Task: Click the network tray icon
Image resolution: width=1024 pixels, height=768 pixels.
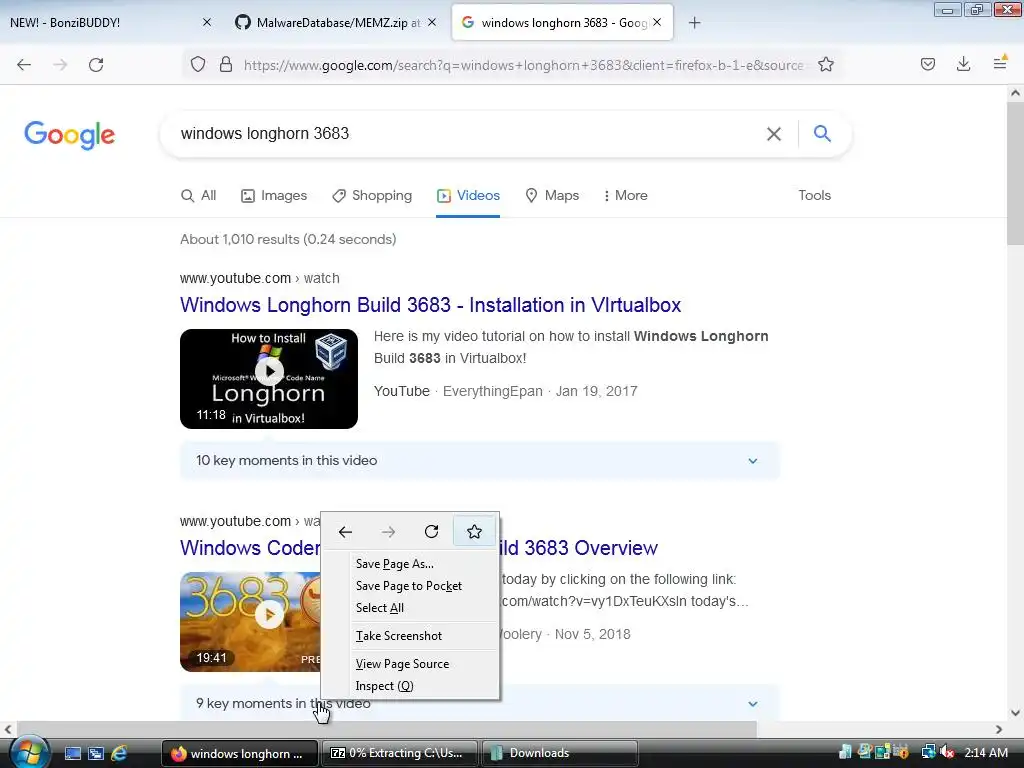Action: [928, 752]
